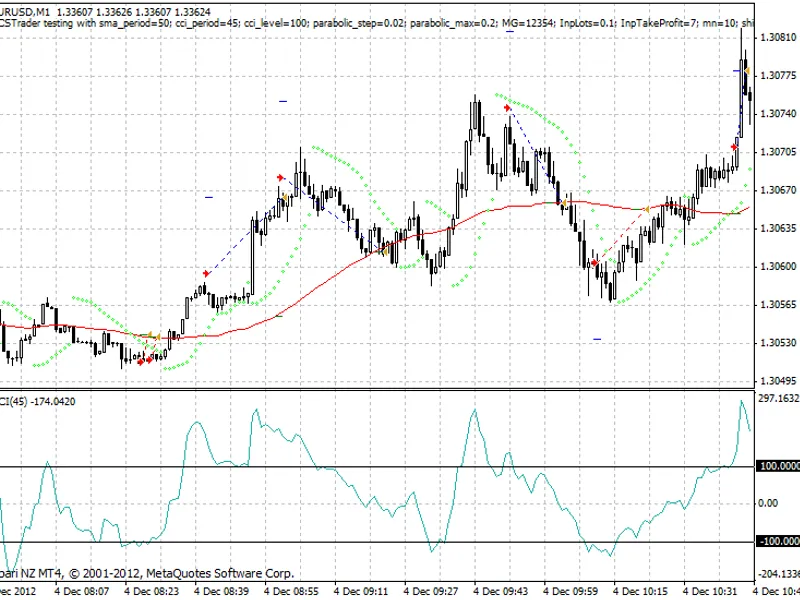Click the 4 Dec 08:55 time label

click(291, 591)
